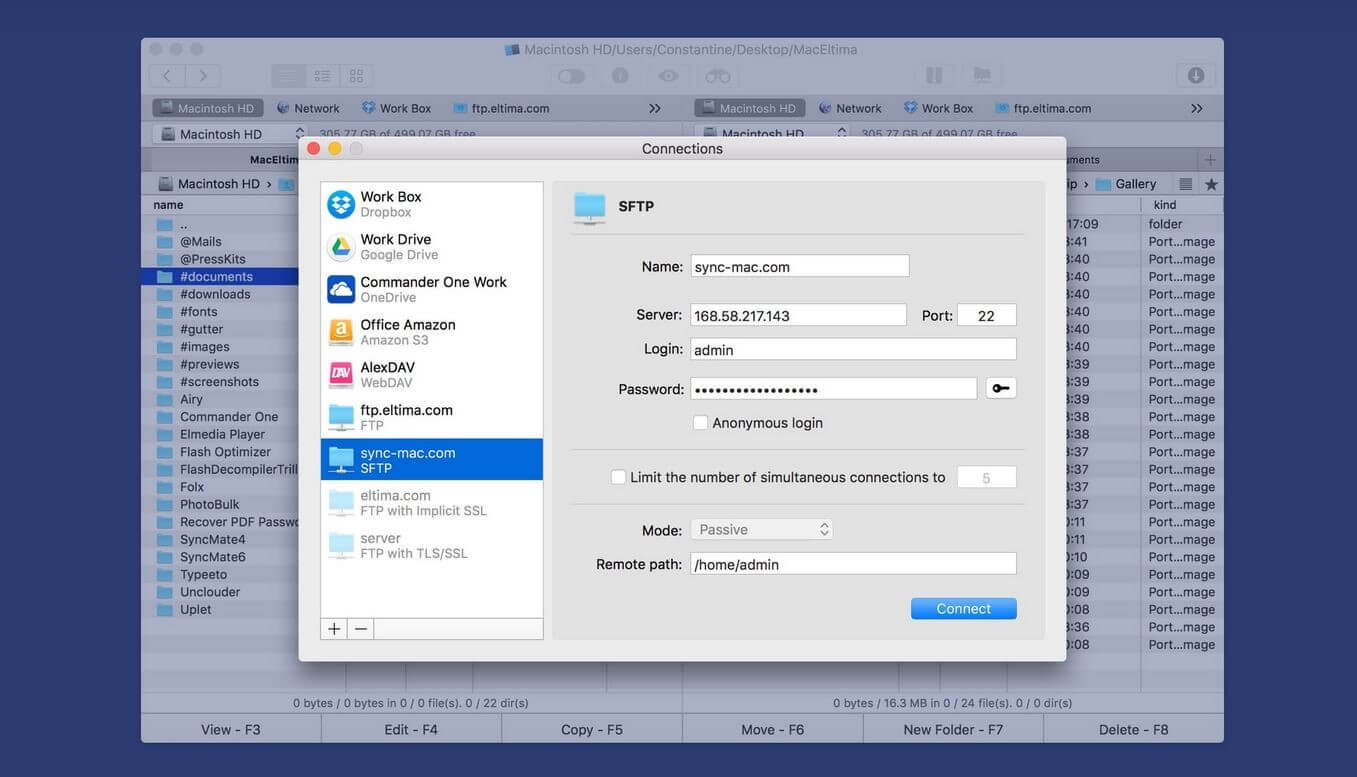This screenshot has height=777, width=1357.
Task: Select the Work Drive Google Drive connection
Action: [x=431, y=247]
